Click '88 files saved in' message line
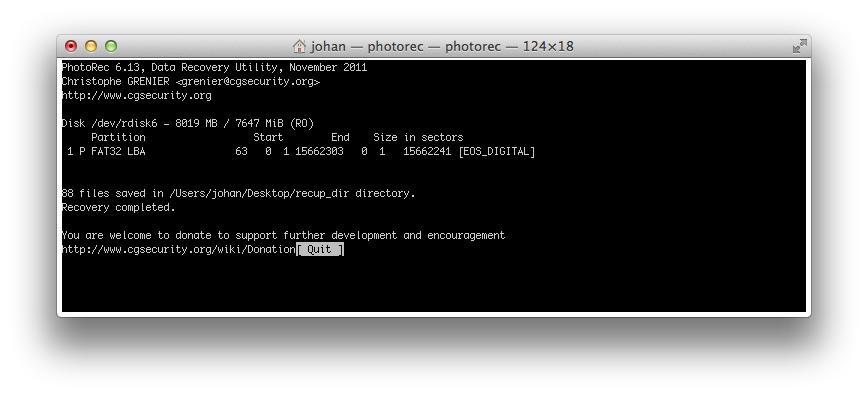The width and height of the screenshot is (868, 396). point(239,194)
